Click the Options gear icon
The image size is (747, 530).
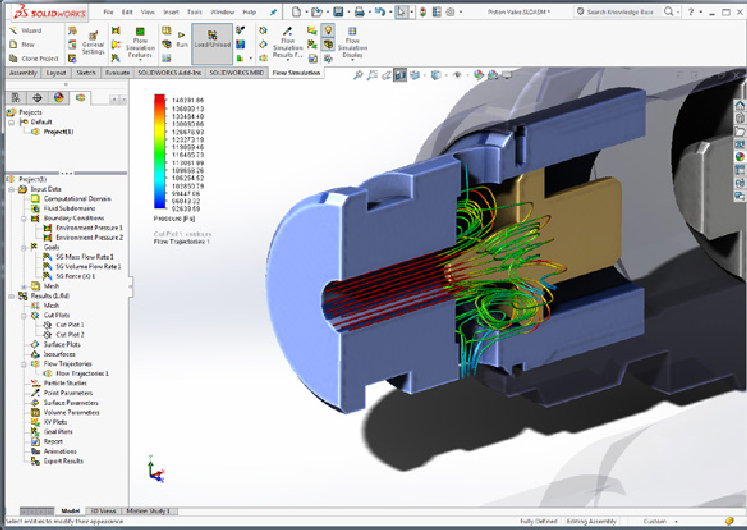[x=450, y=11]
